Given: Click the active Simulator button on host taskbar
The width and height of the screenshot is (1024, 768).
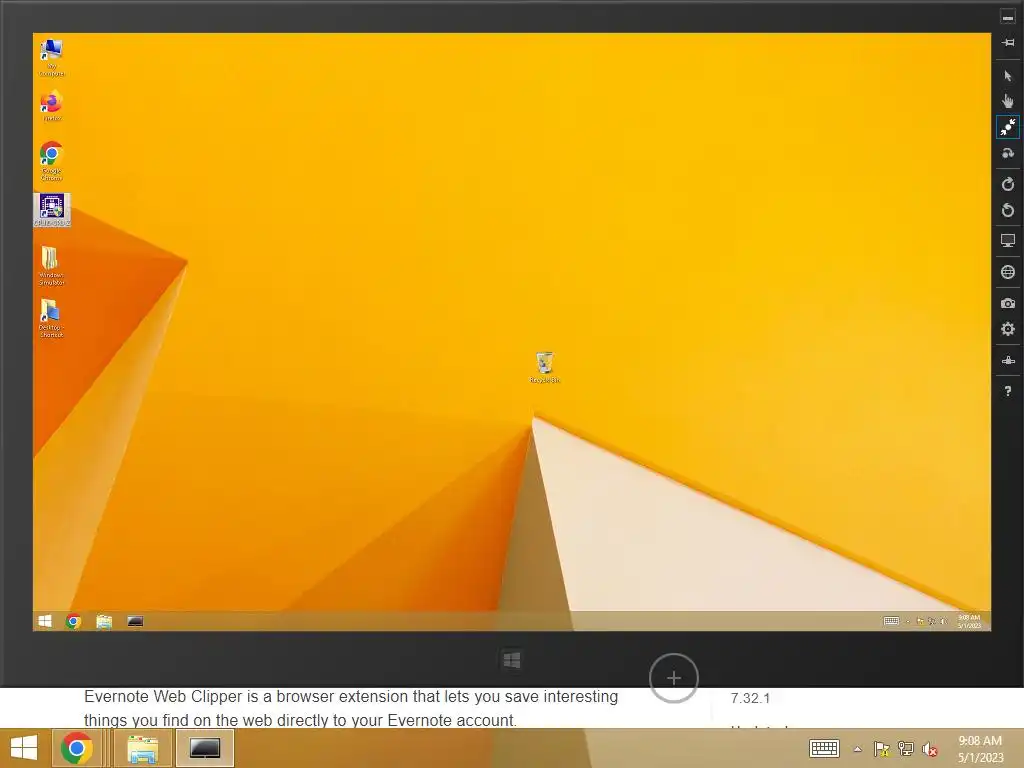Looking at the screenshot, I should [x=204, y=748].
